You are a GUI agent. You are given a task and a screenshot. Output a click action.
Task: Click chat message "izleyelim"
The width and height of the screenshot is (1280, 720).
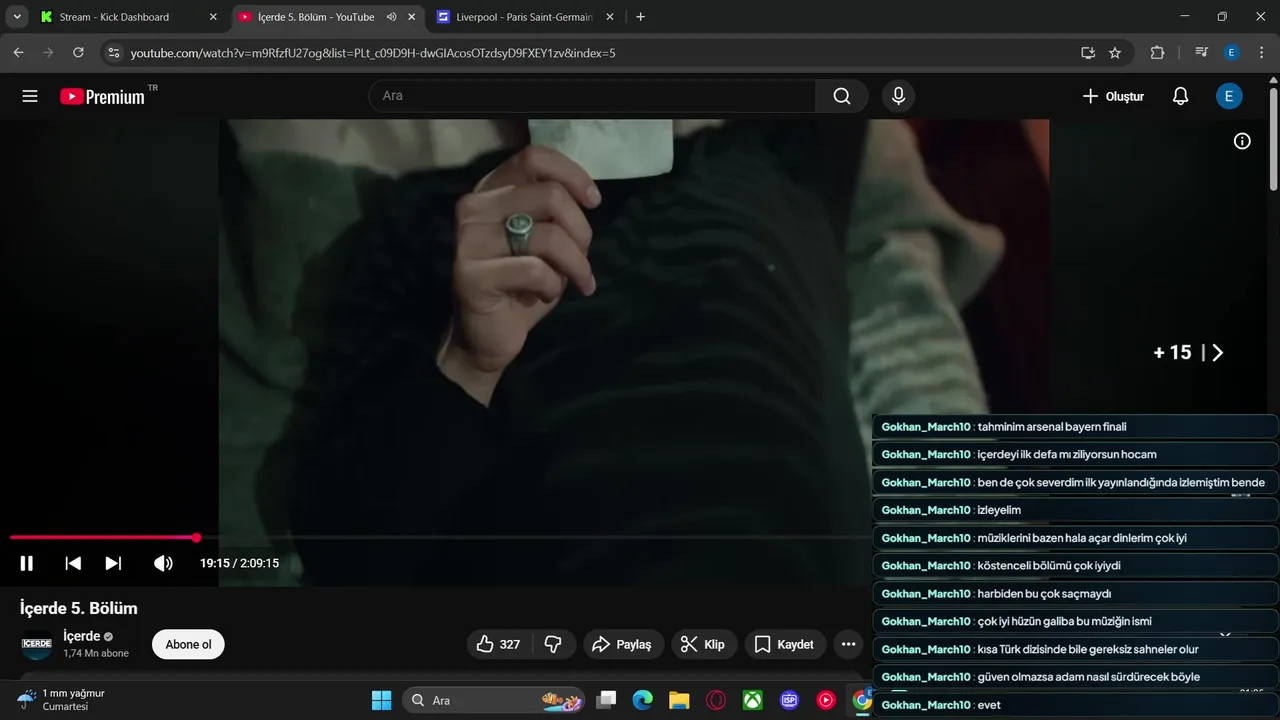point(999,510)
